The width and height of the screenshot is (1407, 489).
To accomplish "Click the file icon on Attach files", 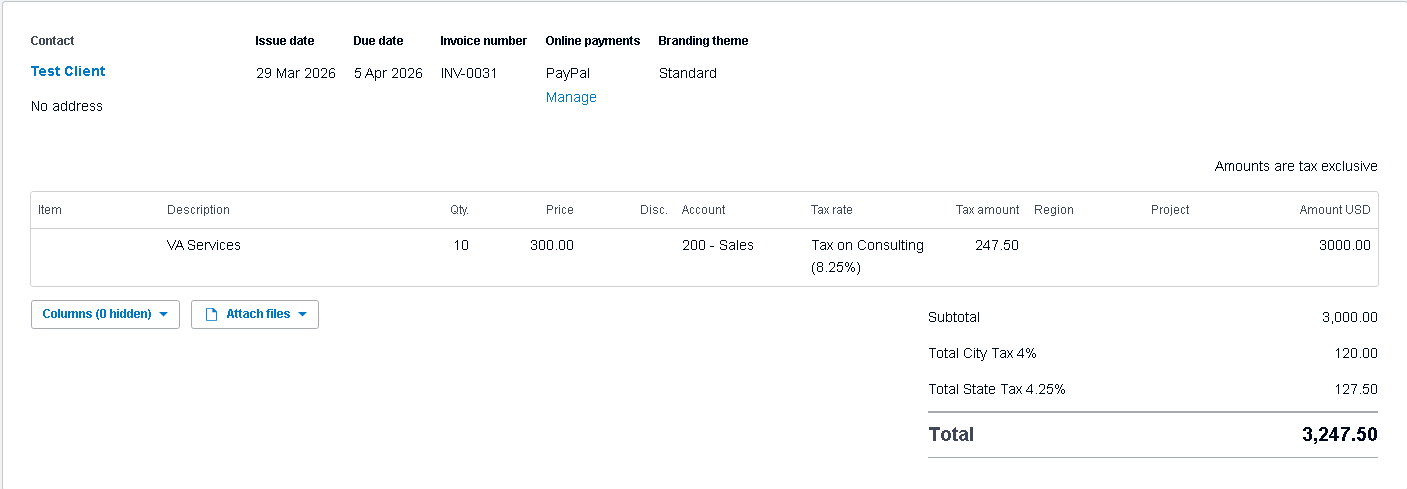I will point(211,314).
